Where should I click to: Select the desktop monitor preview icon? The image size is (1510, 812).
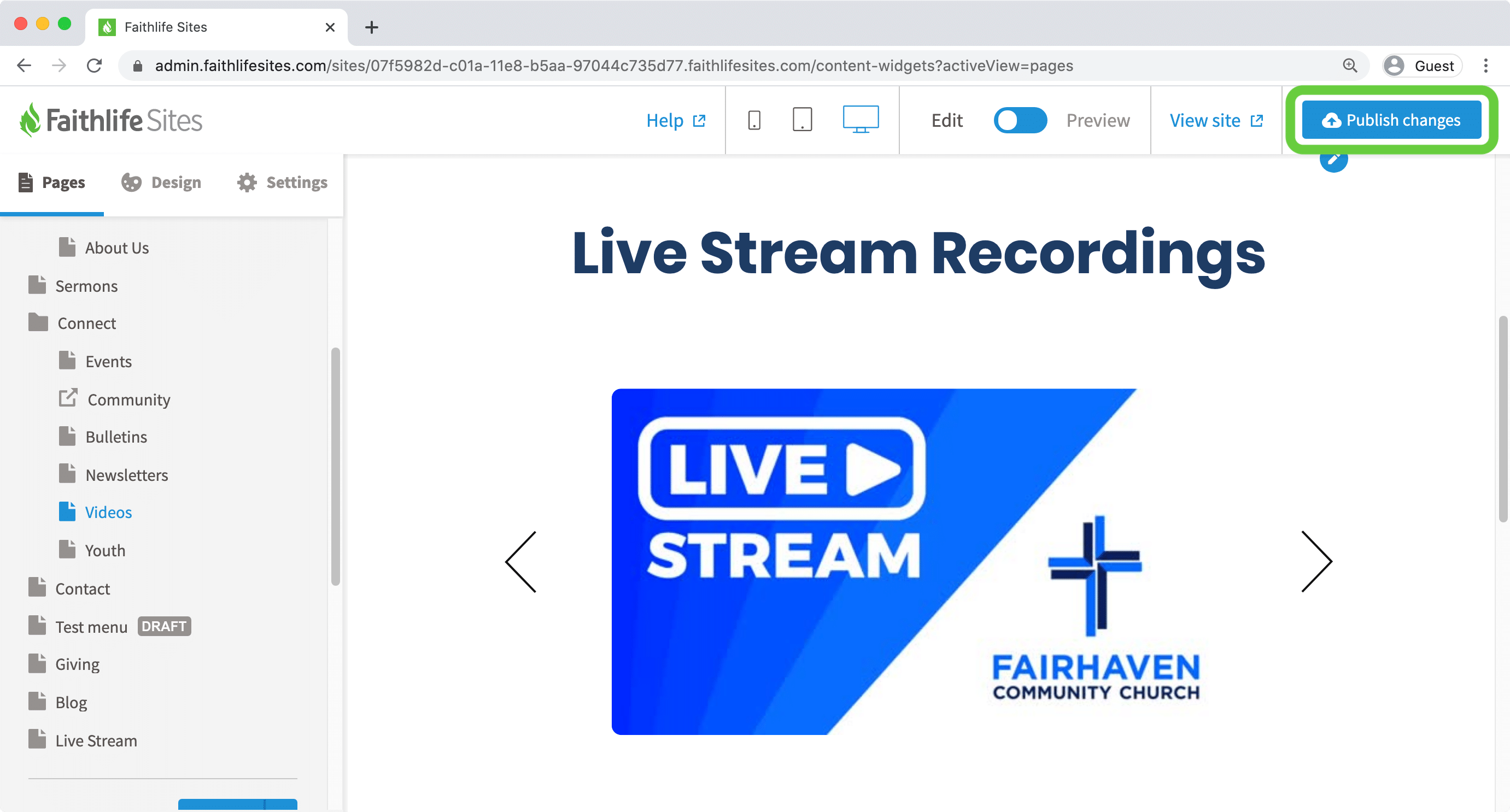(x=861, y=120)
